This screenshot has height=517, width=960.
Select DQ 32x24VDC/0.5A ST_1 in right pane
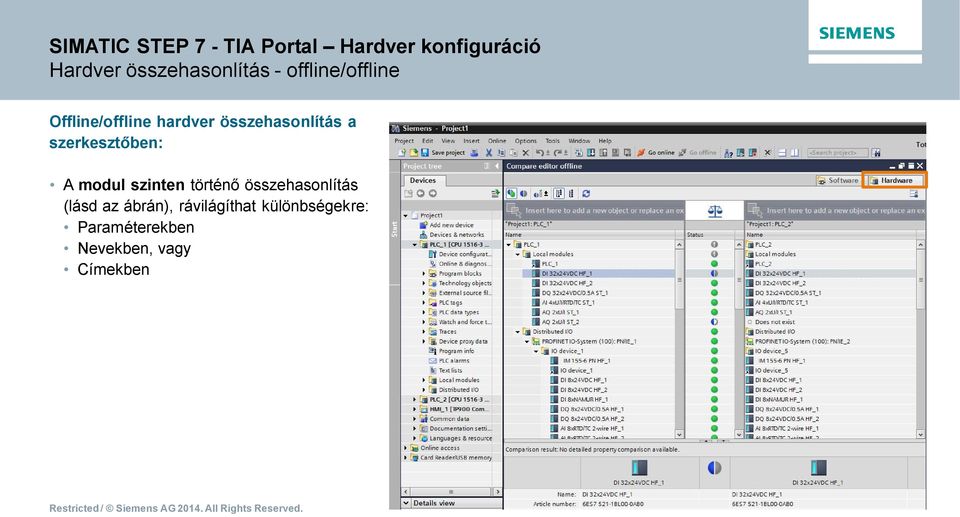tap(787, 293)
